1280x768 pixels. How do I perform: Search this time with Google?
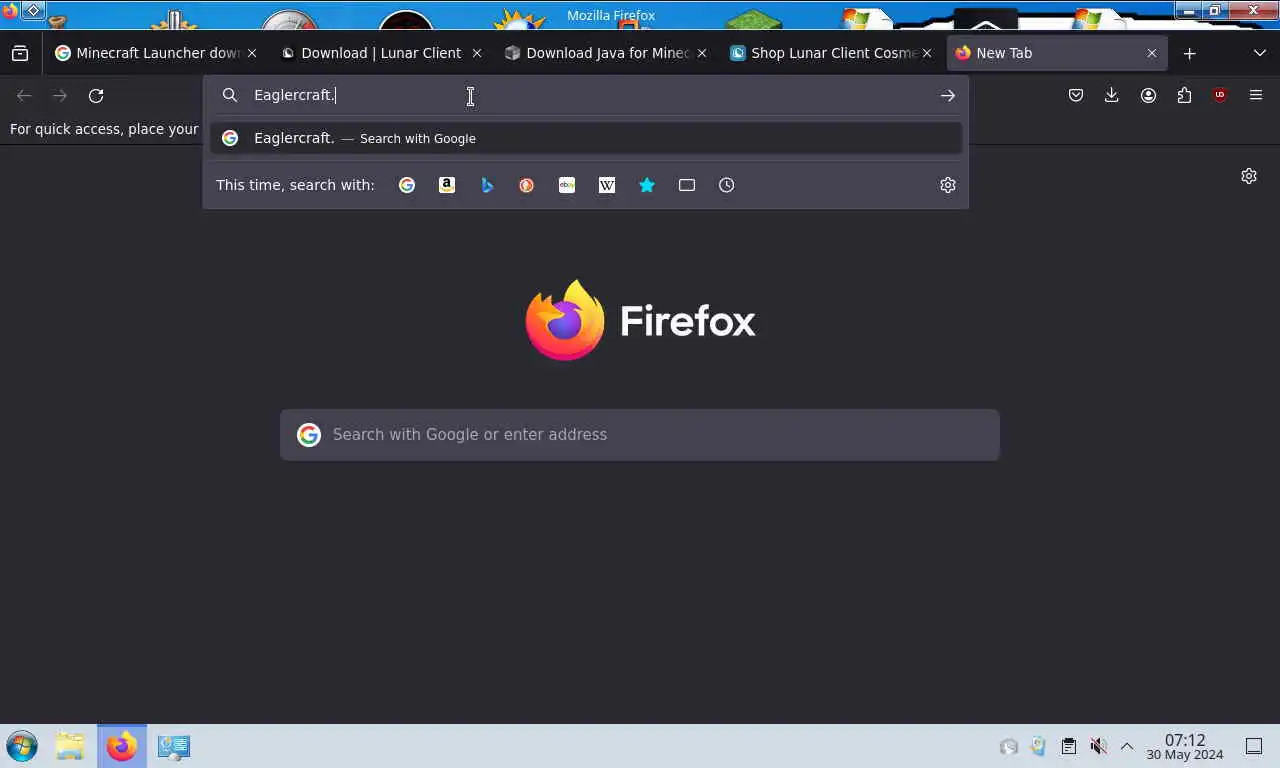[407, 185]
